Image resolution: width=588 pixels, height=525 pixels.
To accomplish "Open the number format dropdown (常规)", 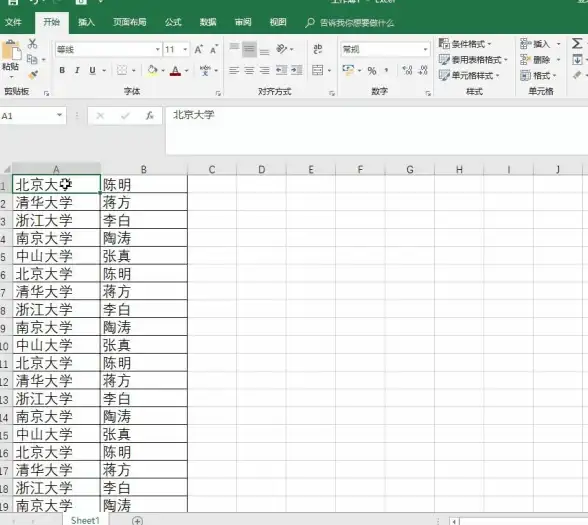I will (425, 50).
